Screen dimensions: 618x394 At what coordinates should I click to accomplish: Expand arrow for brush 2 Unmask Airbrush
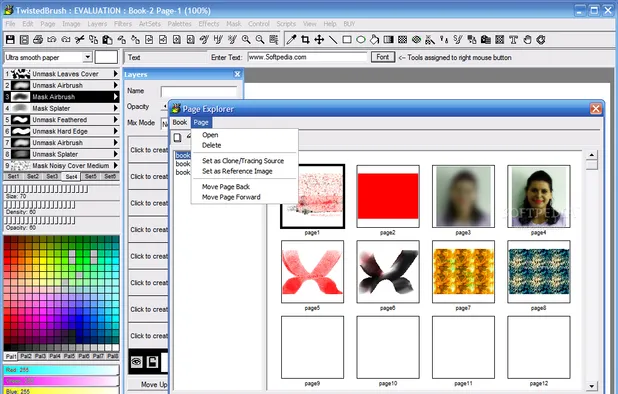[x=115, y=85]
